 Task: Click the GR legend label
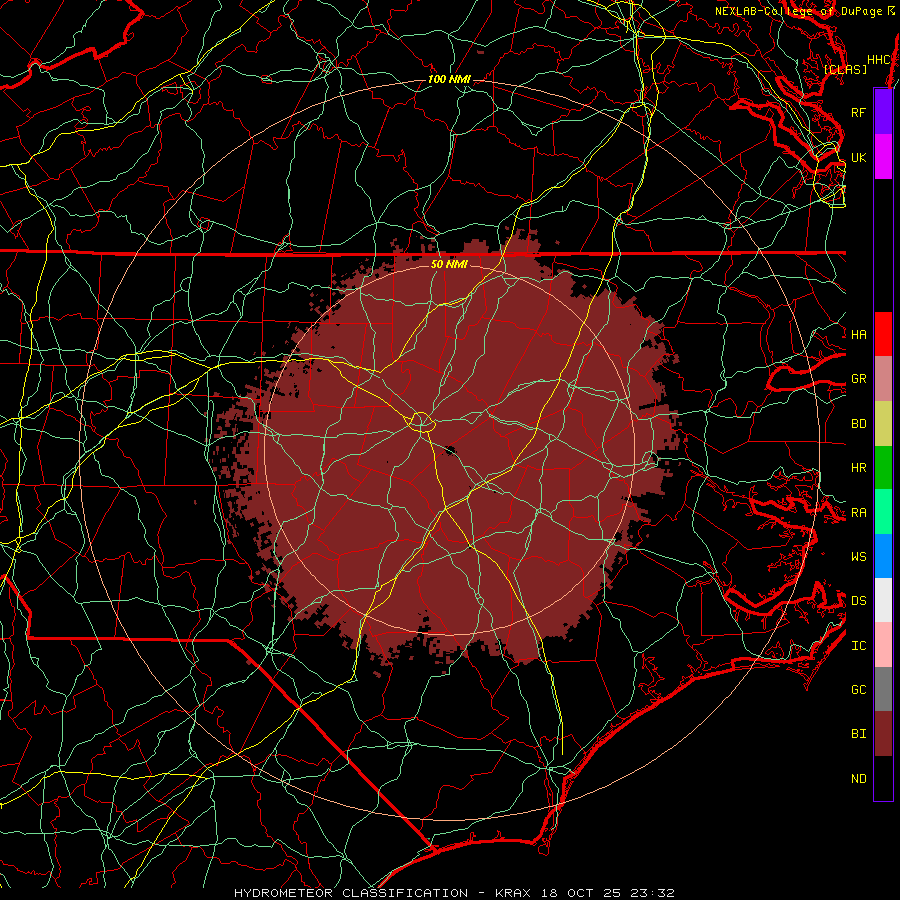click(858, 379)
